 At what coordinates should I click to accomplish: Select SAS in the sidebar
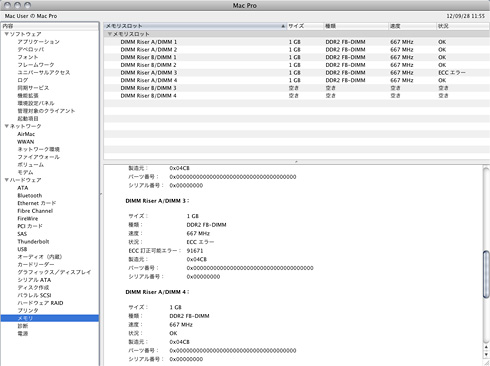(22, 234)
